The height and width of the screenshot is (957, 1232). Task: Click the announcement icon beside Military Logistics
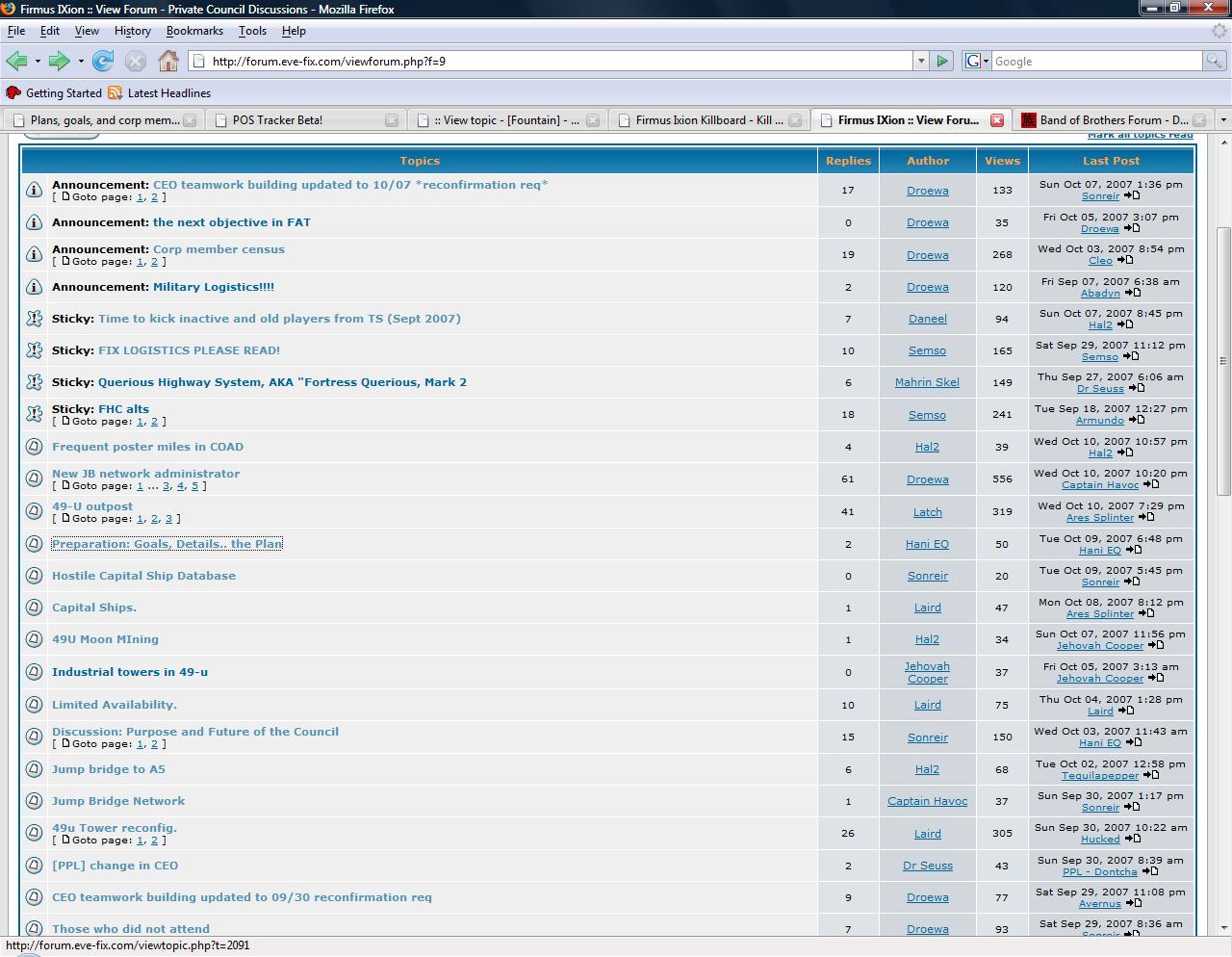coord(34,287)
